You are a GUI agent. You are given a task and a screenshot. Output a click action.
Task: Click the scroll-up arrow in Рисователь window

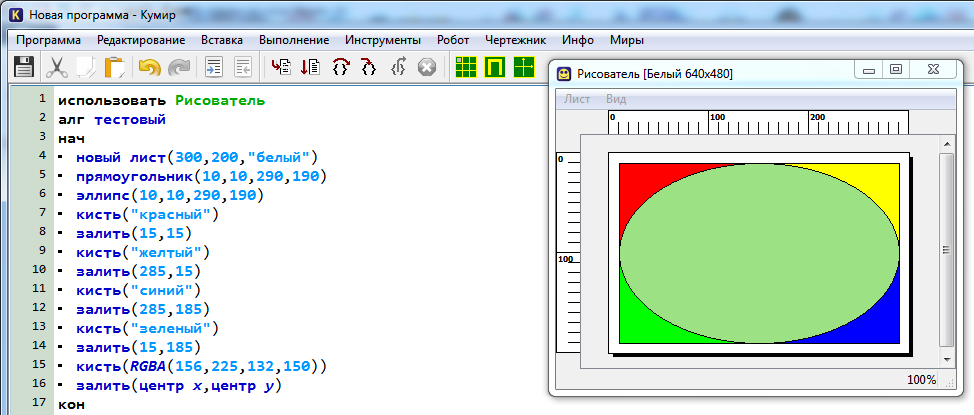(948, 143)
